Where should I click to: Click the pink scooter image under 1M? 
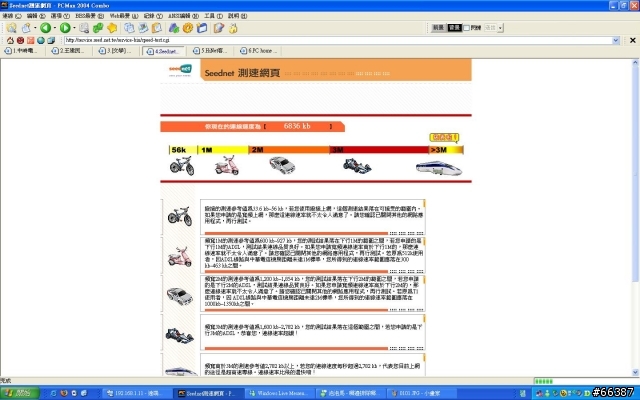pos(227,165)
